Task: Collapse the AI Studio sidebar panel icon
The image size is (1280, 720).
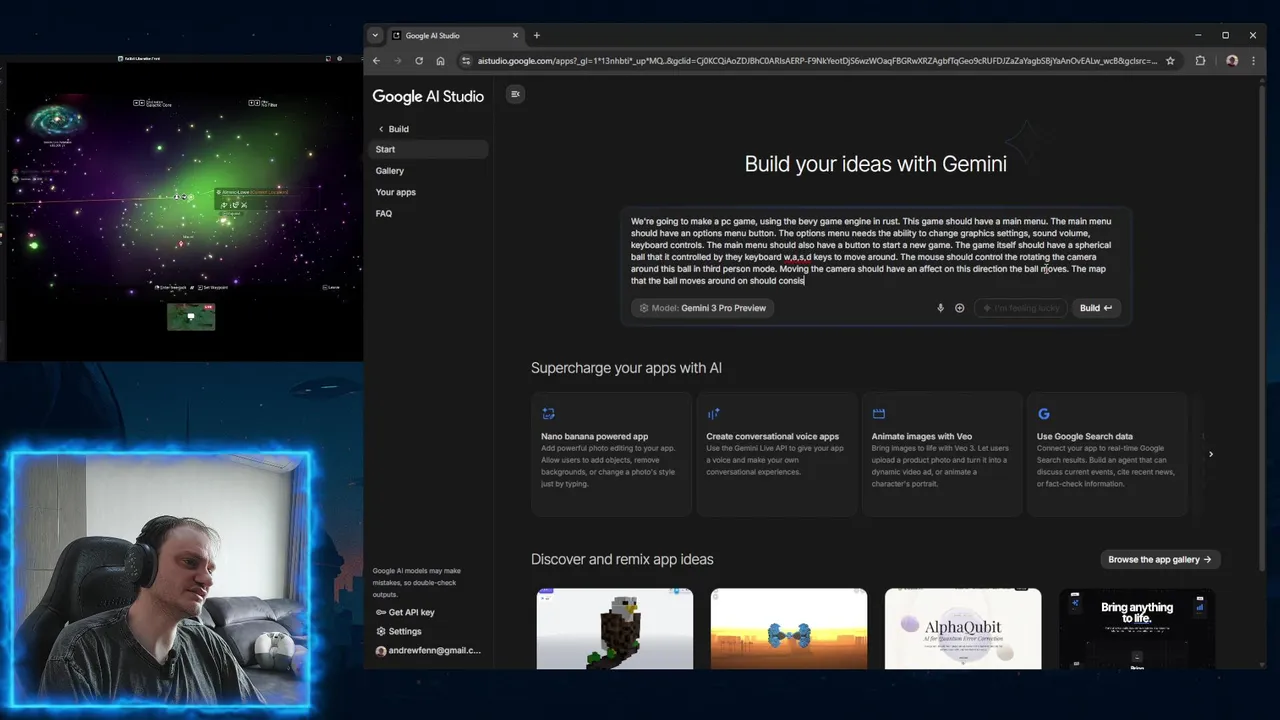Action: click(x=515, y=94)
